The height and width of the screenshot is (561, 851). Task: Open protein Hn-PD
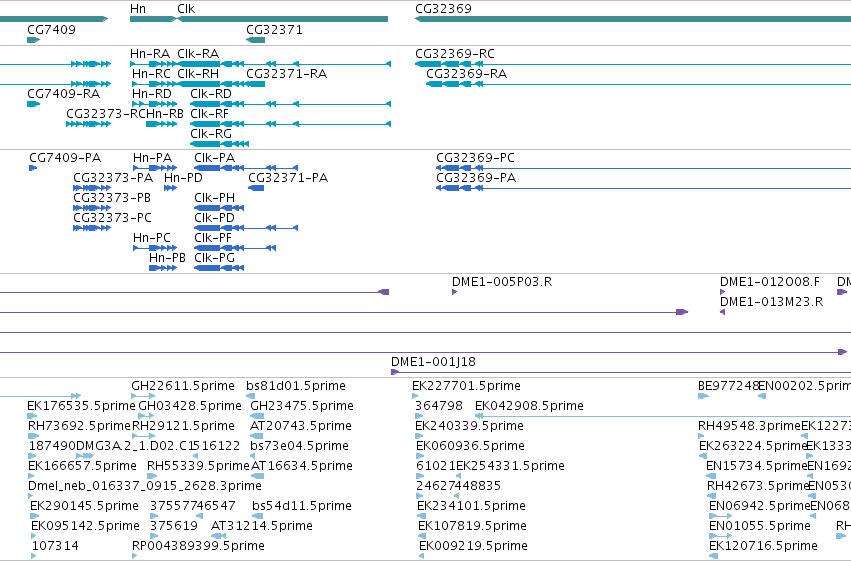[x=183, y=178]
